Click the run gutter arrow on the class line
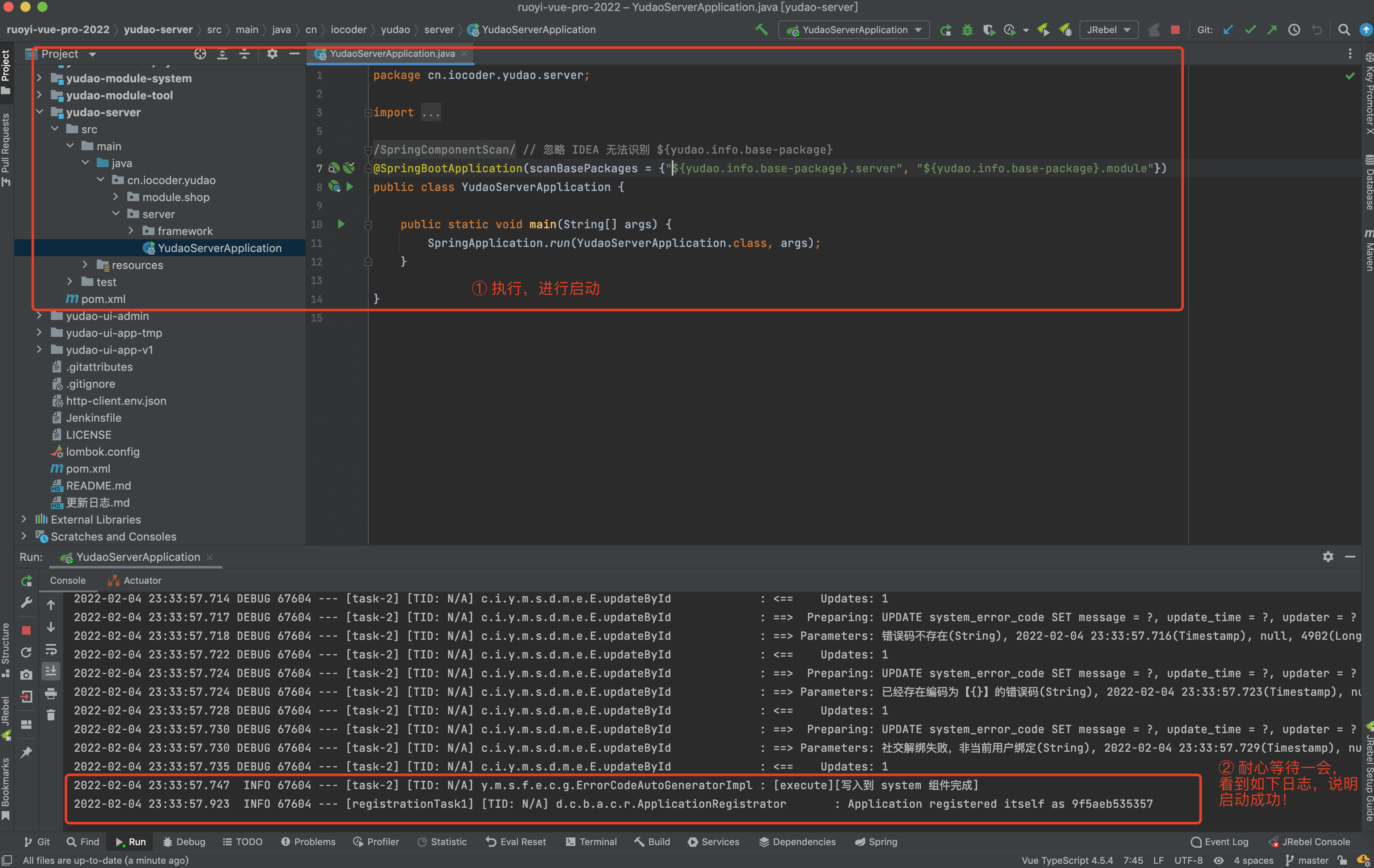Image resolution: width=1374 pixels, height=868 pixels. click(x=350, y=187)
